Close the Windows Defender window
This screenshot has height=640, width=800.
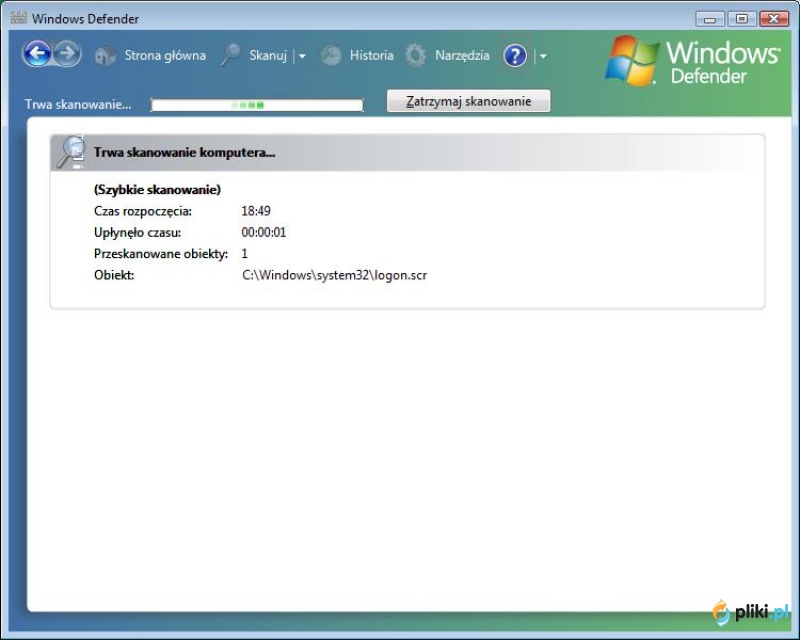774,19
